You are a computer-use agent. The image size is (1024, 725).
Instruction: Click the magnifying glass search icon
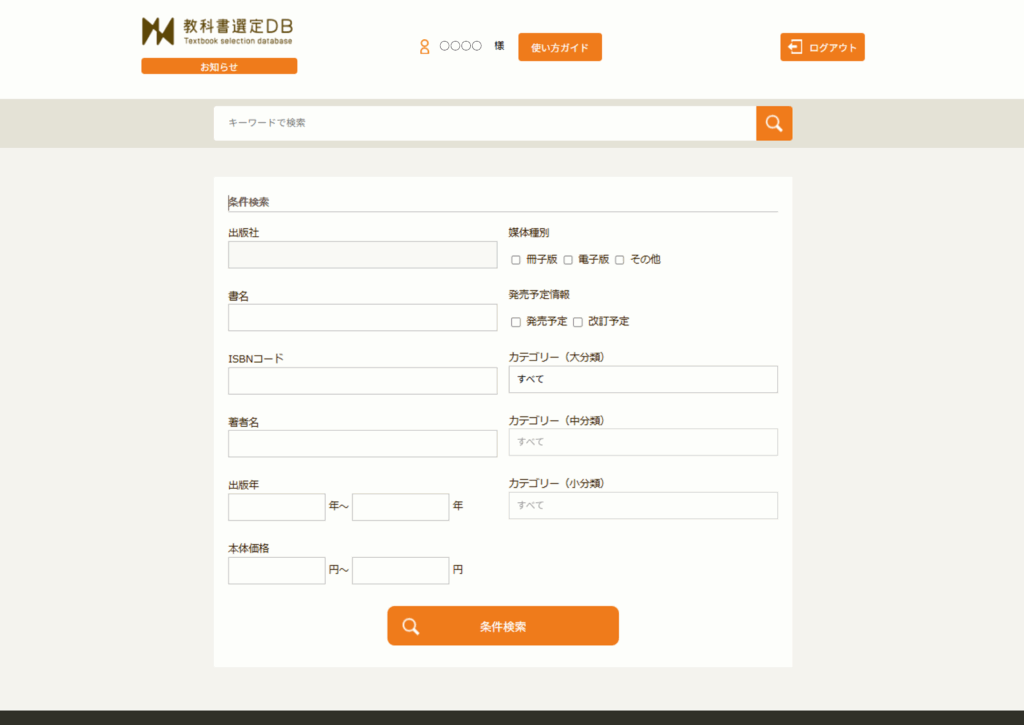tap(773, 123)
